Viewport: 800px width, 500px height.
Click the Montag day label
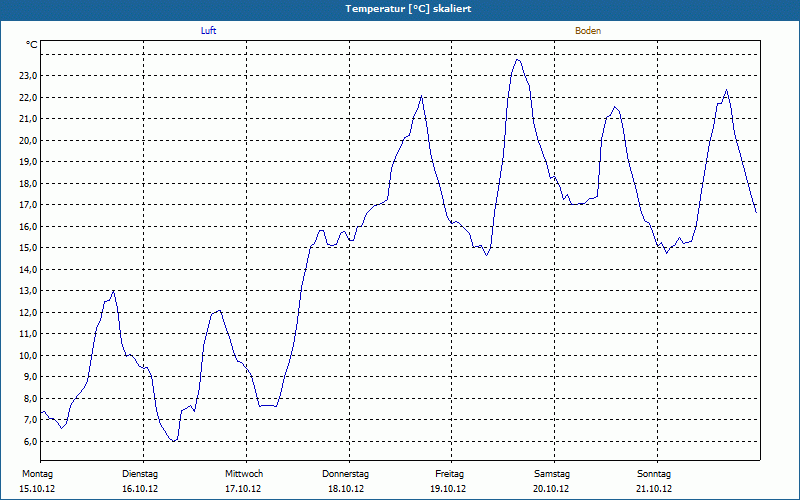37,474
